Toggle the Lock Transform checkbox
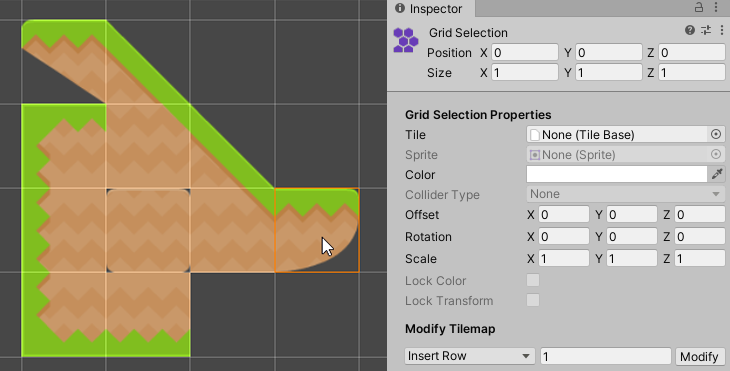The width and height of the screenshot is (730, 371). tap(533, 300)
